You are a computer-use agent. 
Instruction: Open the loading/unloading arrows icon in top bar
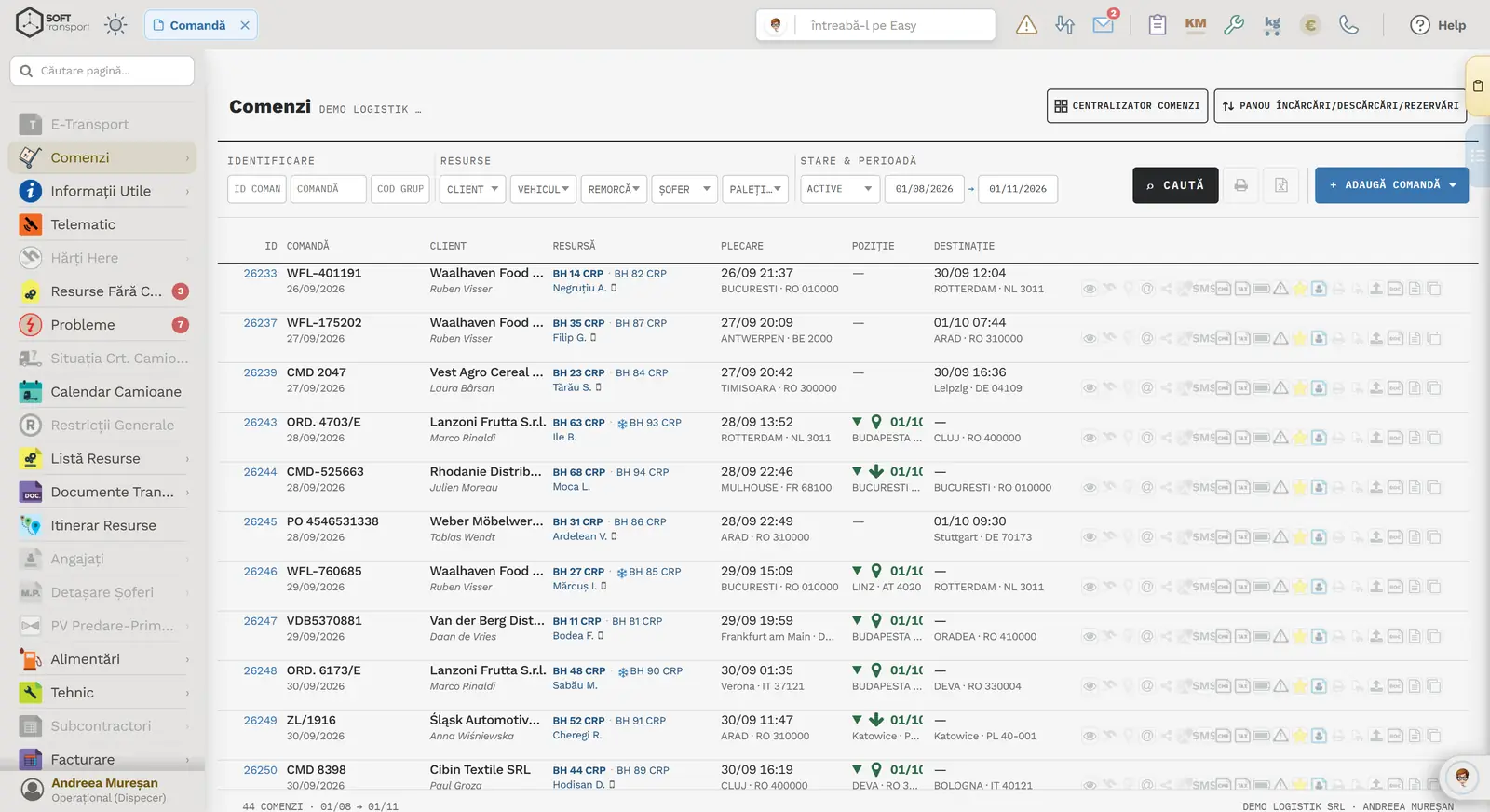point(1064,25)
